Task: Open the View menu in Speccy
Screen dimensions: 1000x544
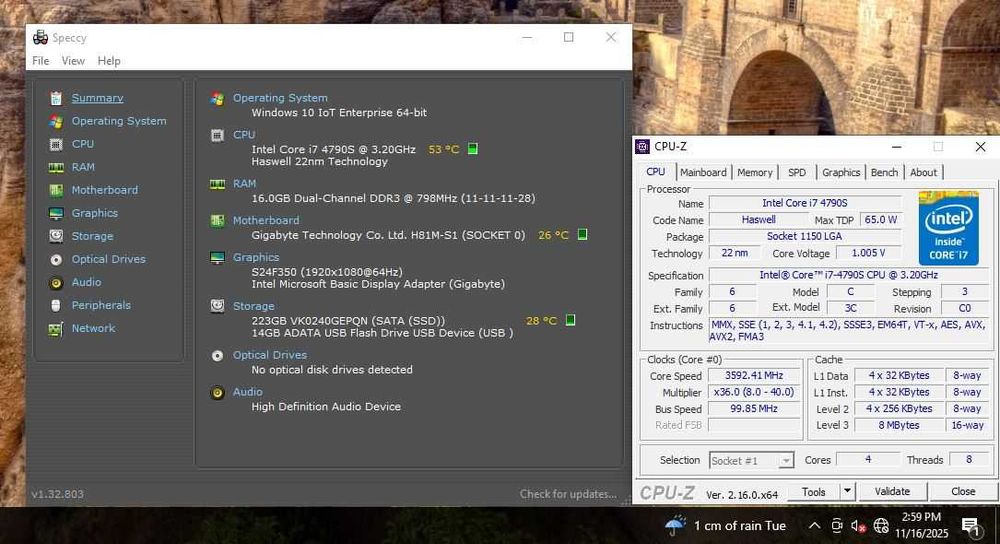Action: tap(73, 61)
